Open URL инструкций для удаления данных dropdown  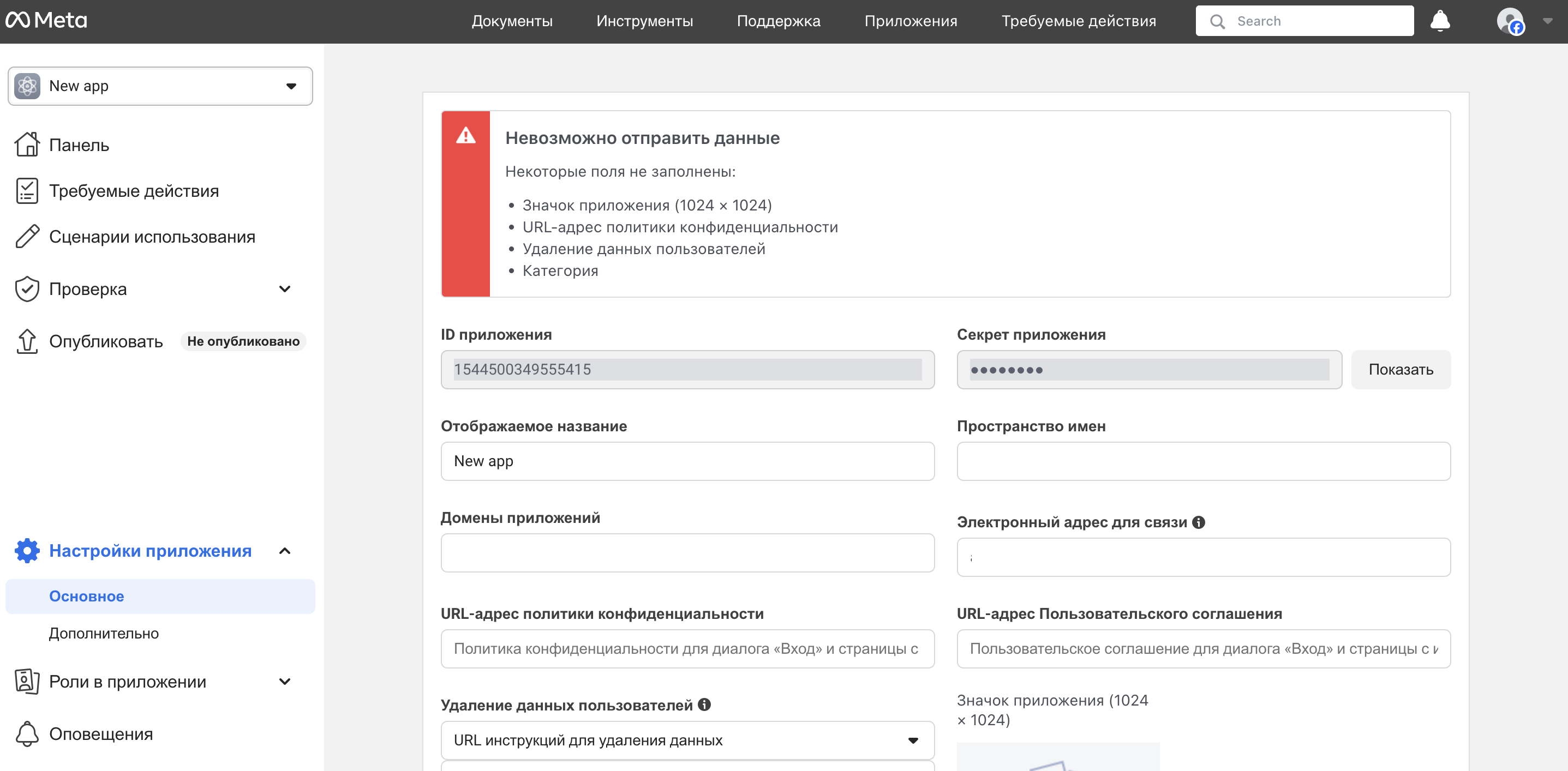pyautogui.click(x=686, y=740)
